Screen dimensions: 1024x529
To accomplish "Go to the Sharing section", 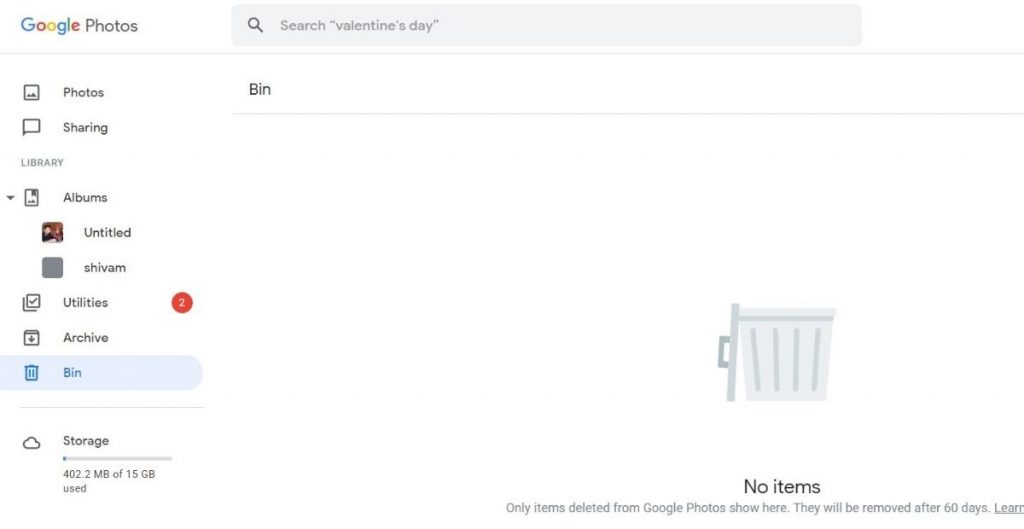I will tap(85, 127).
